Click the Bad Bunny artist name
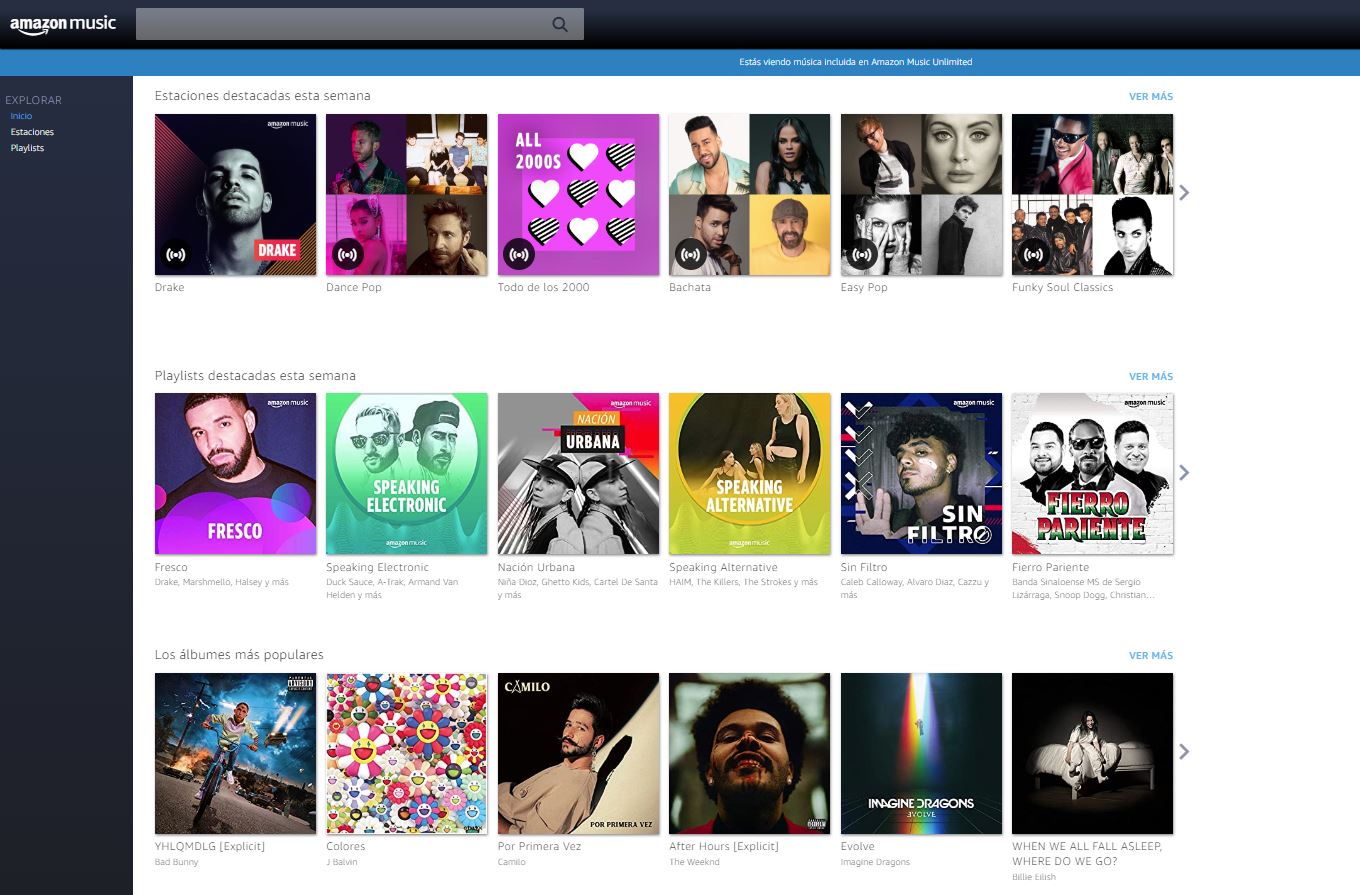This screenshot has height=895, width=1360. coord(177,862)
